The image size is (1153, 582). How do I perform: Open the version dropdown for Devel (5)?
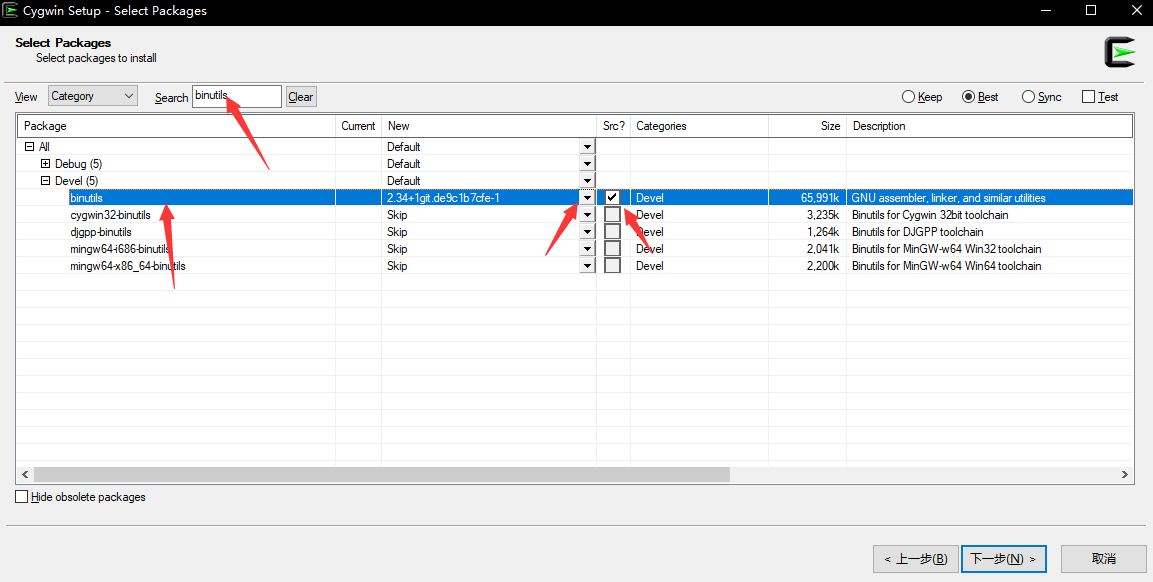pyautogui.click(x=587, y=180)
